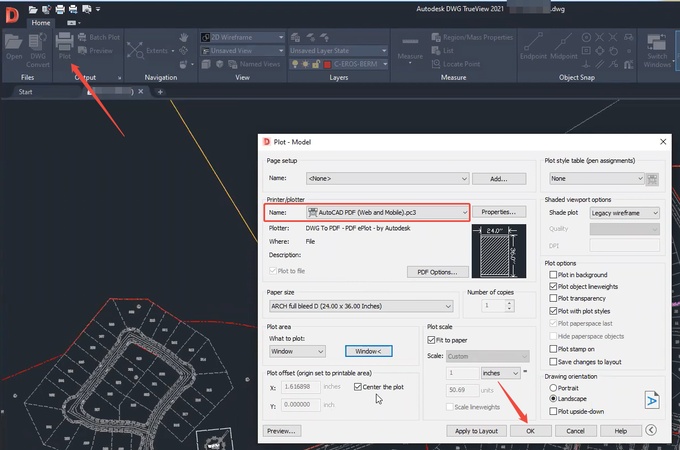Screen dimensions: 680x450
Task: Click the Open folder icon in ribbon
Action: pos(13,42)
